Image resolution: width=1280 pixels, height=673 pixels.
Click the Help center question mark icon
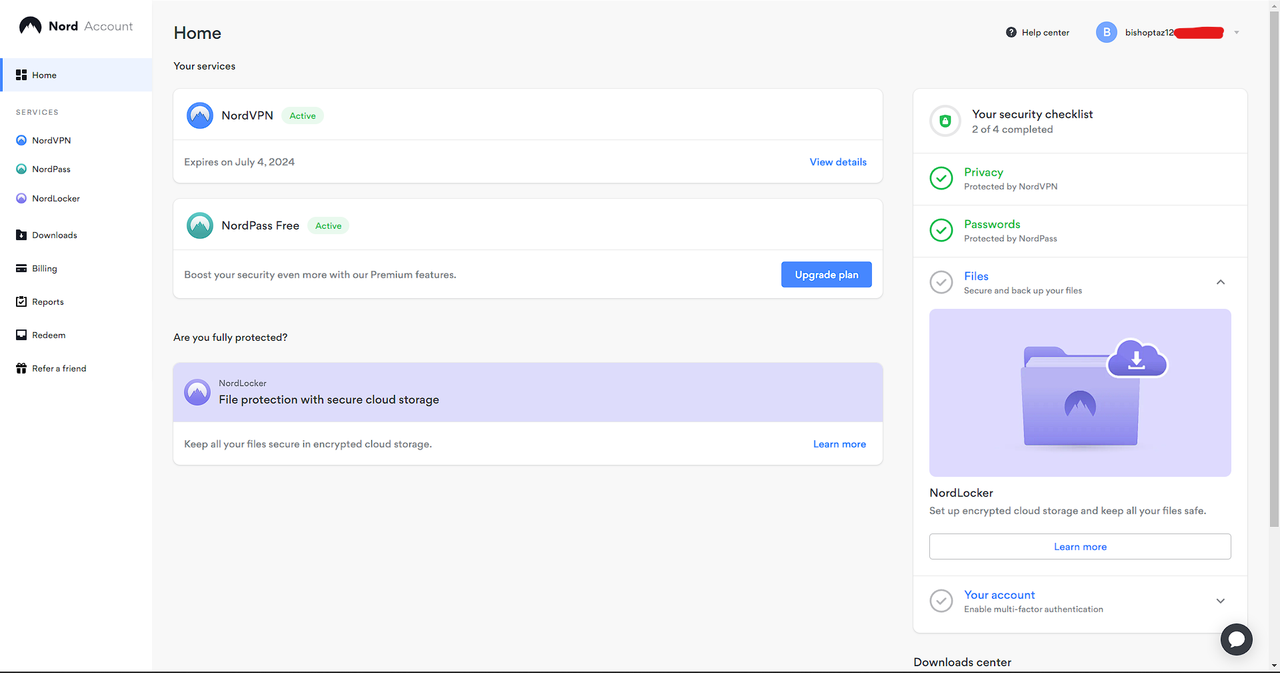click(1011, 32)
